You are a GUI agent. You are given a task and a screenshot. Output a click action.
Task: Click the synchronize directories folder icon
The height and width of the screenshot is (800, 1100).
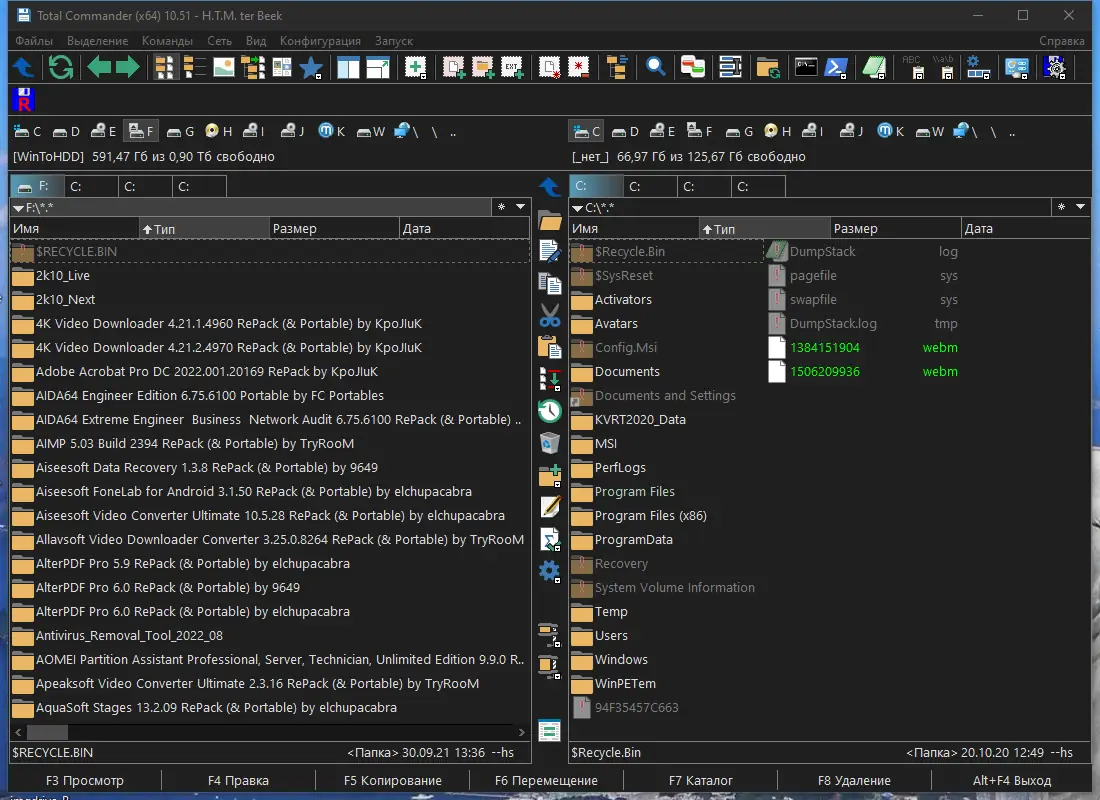click(768, 67)
